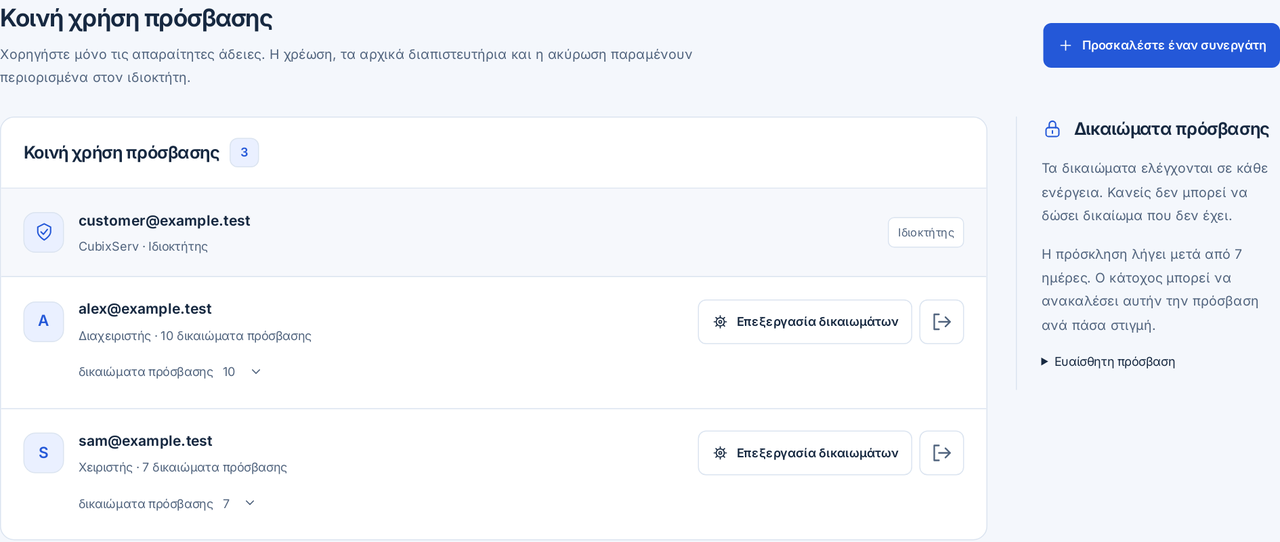Viewport: 1280px width, 542px height.
Task: Click the plus icon on the invite button
Action: coord(1065,45)
